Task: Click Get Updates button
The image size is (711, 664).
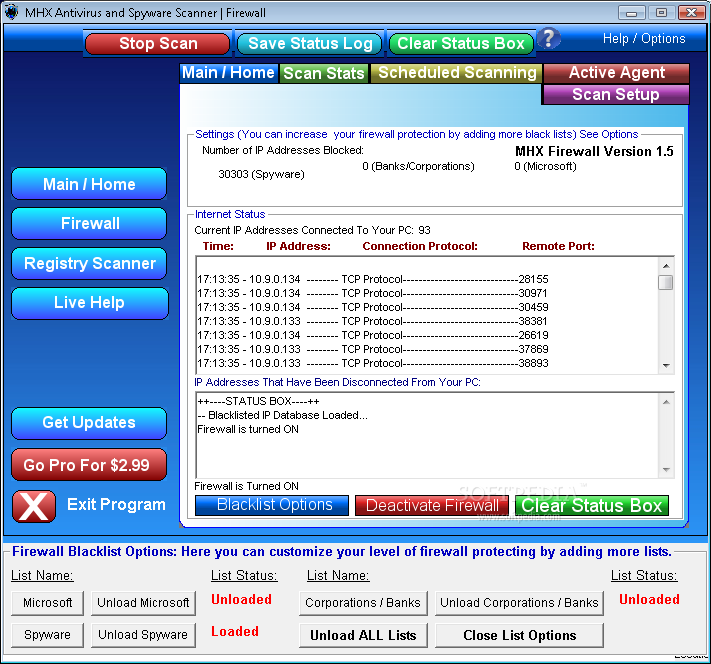Action: pyautogui.click(x=89, y=423)
